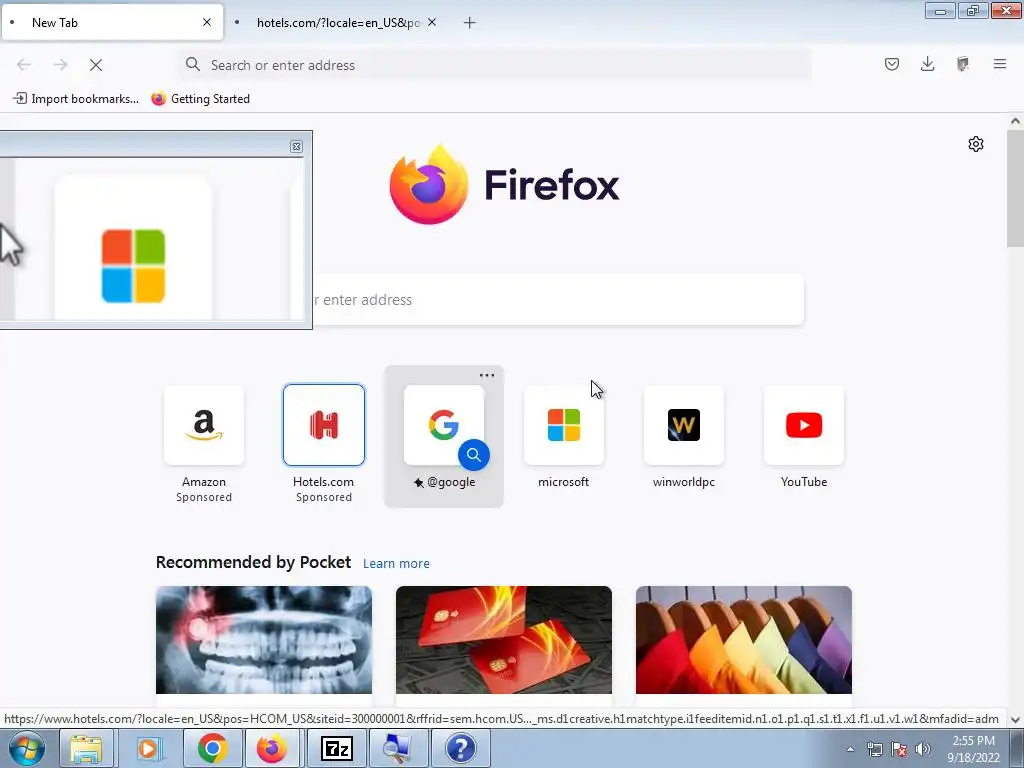Viewport: 1024px width, 768px height.
Task: Switch to the hotels.com tab
Action: (x=337, y=22)
